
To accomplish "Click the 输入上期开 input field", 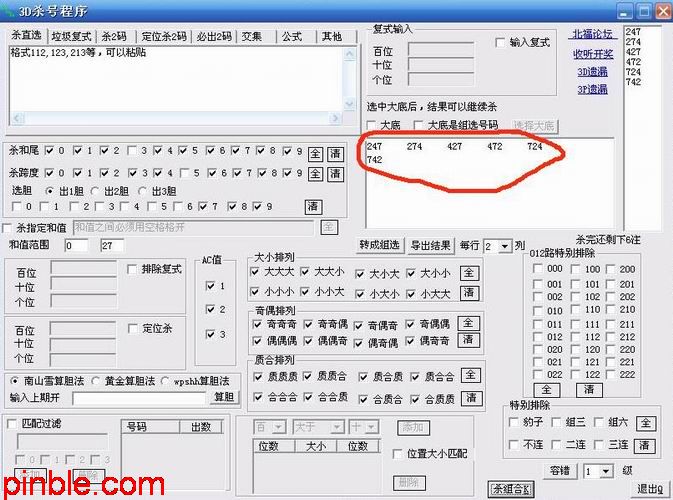I will click(x=138, y=398).
